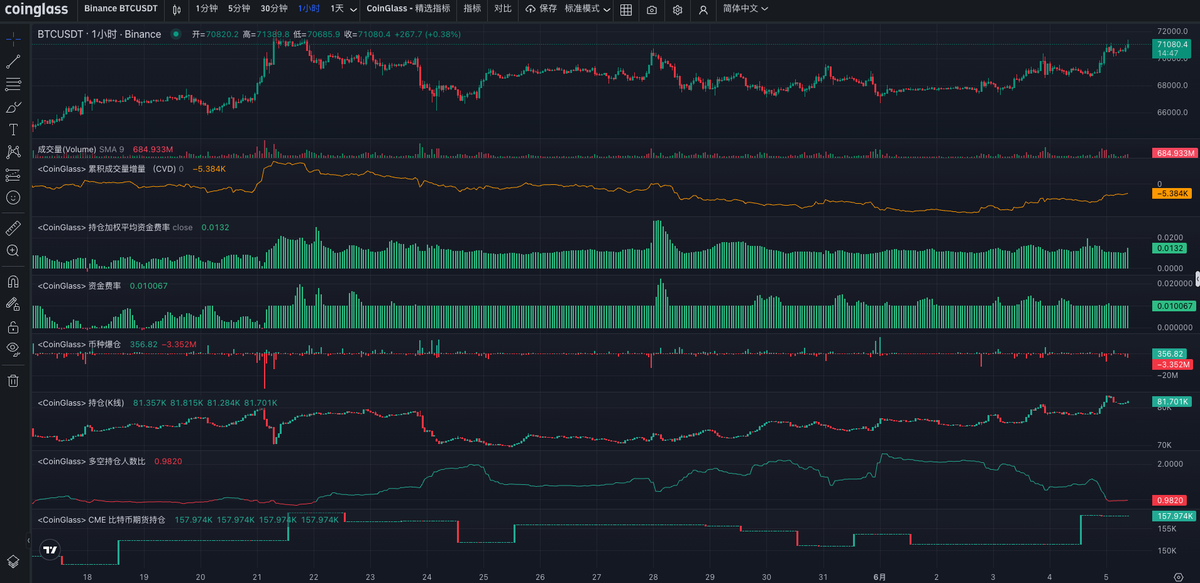Click the 保存 save button
Screen dimensions: 1200x583
pos(541,9)
